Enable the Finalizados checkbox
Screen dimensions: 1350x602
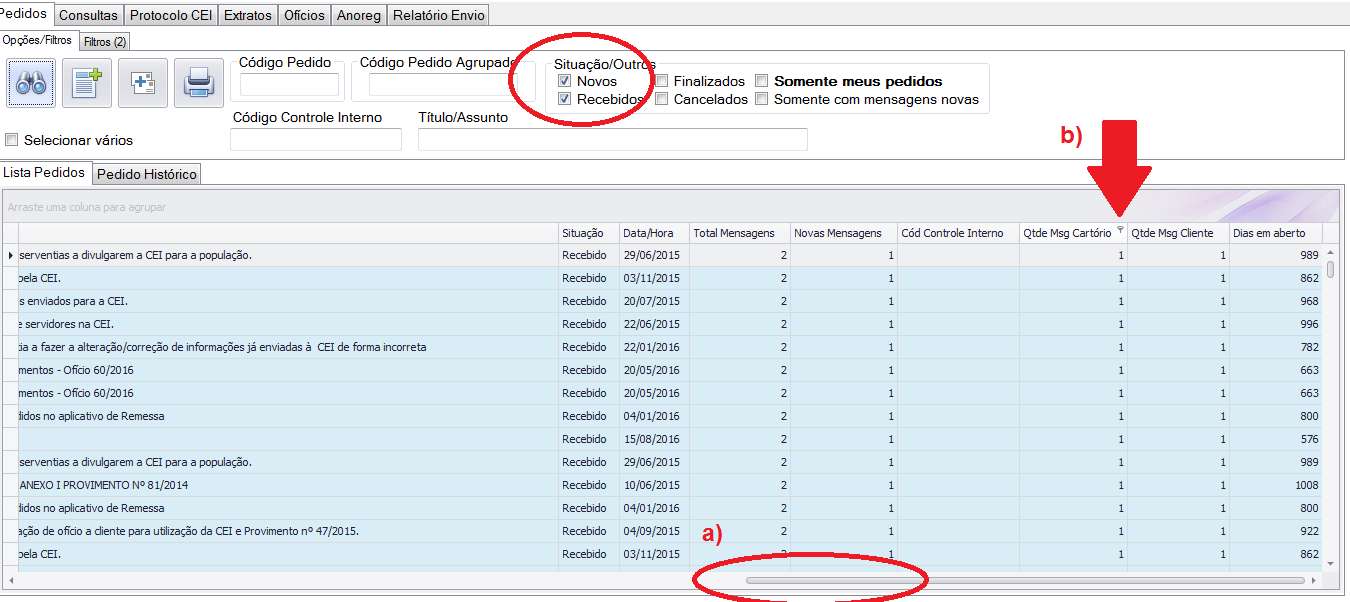tap(662, 81)
